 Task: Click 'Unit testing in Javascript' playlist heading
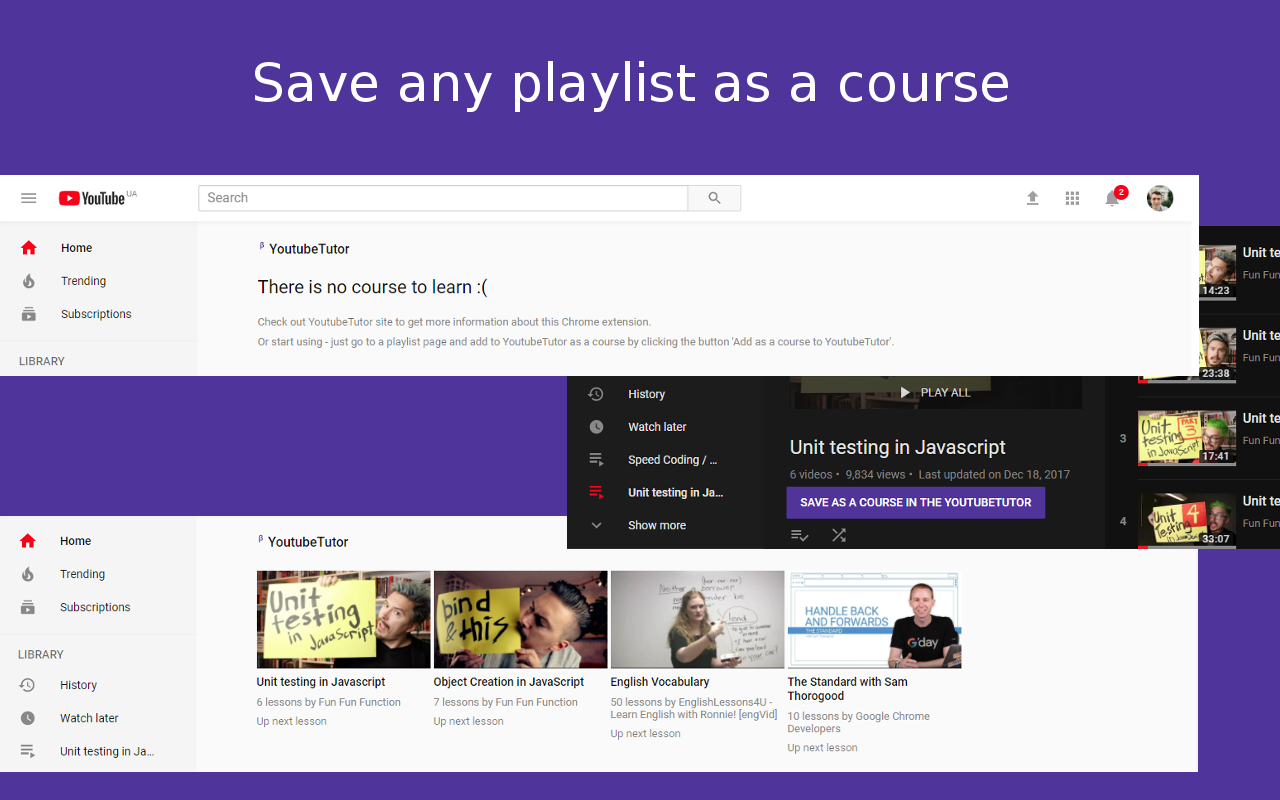click(898, 448)
